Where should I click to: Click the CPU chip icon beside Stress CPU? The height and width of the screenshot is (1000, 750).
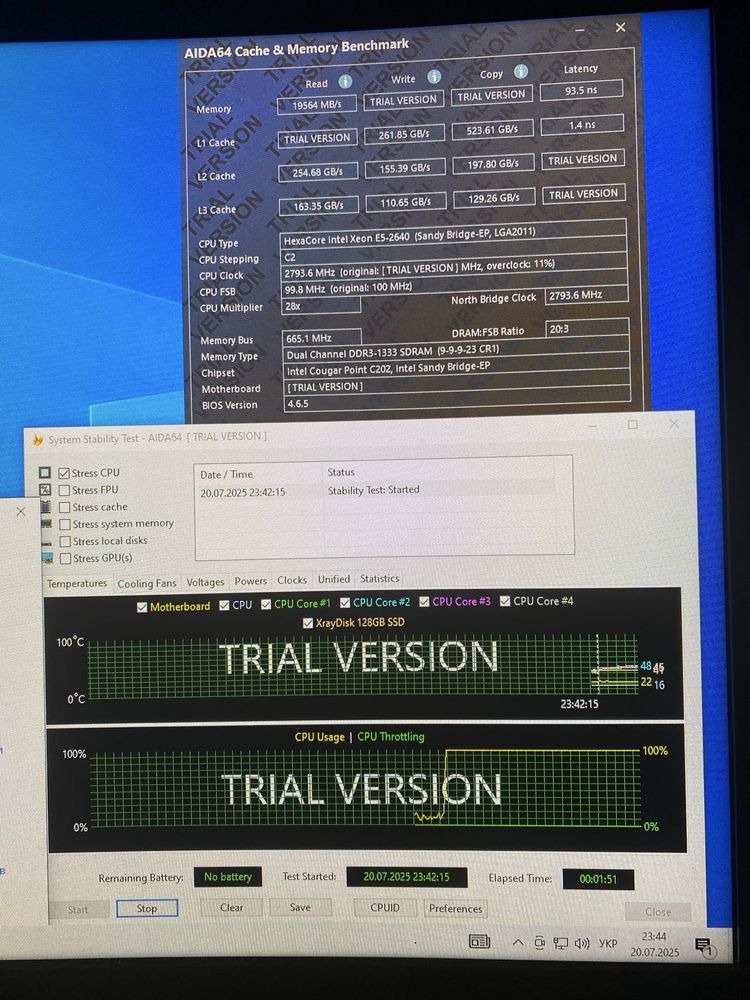(45, 473)
